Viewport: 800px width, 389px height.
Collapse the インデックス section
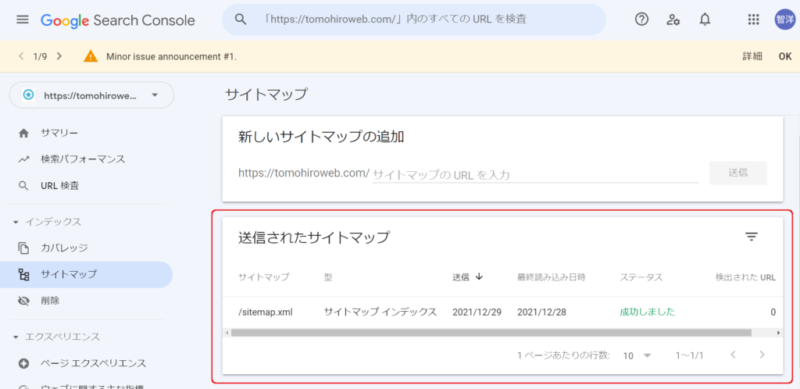(x=16, y=222)
